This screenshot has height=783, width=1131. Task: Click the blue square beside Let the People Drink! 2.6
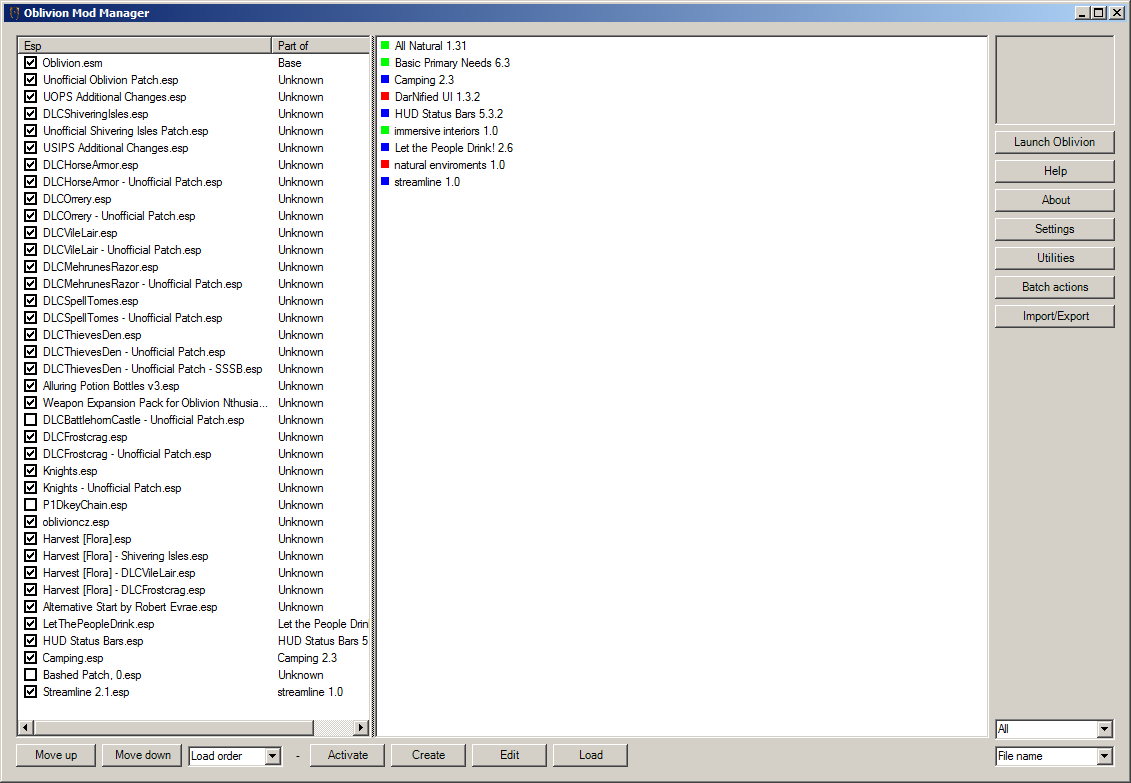click(x=385, y=147)
